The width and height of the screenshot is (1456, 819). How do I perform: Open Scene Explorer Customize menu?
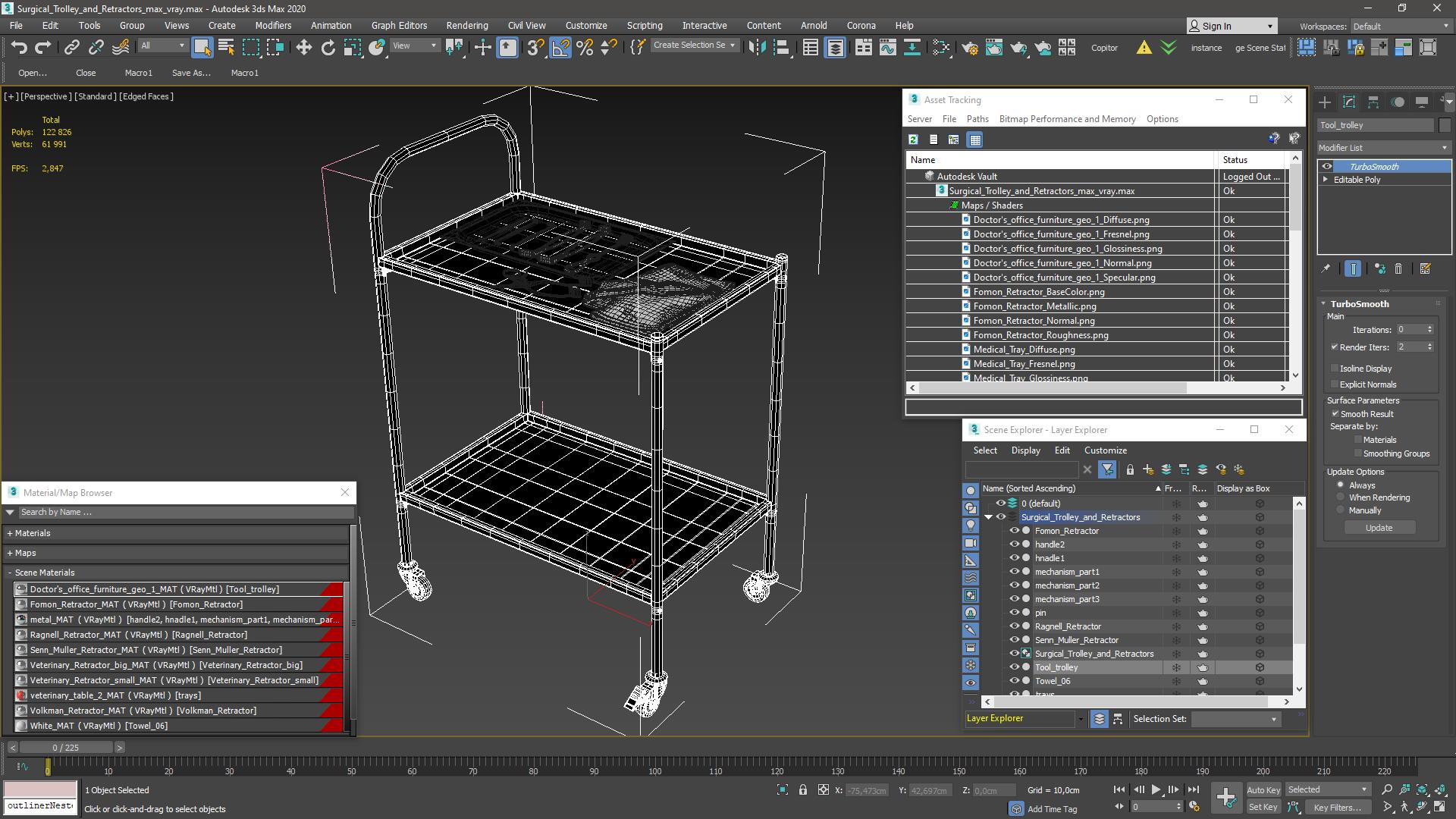click(x=1105, y=450)
